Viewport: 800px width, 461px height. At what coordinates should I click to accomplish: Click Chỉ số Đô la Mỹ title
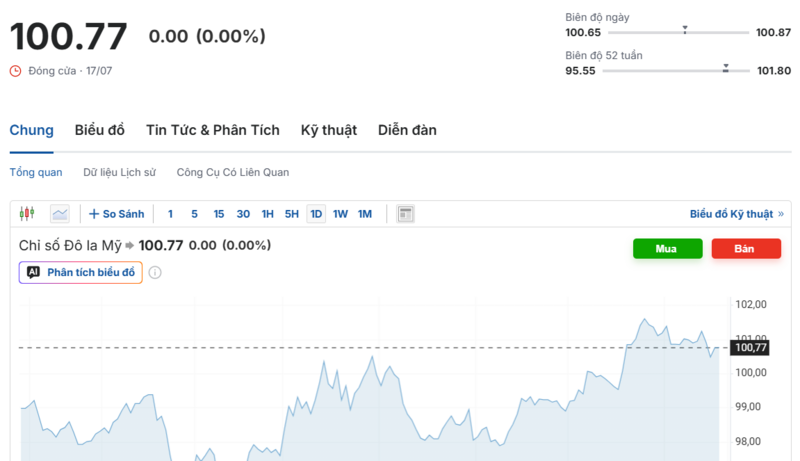tap(70, 246)
